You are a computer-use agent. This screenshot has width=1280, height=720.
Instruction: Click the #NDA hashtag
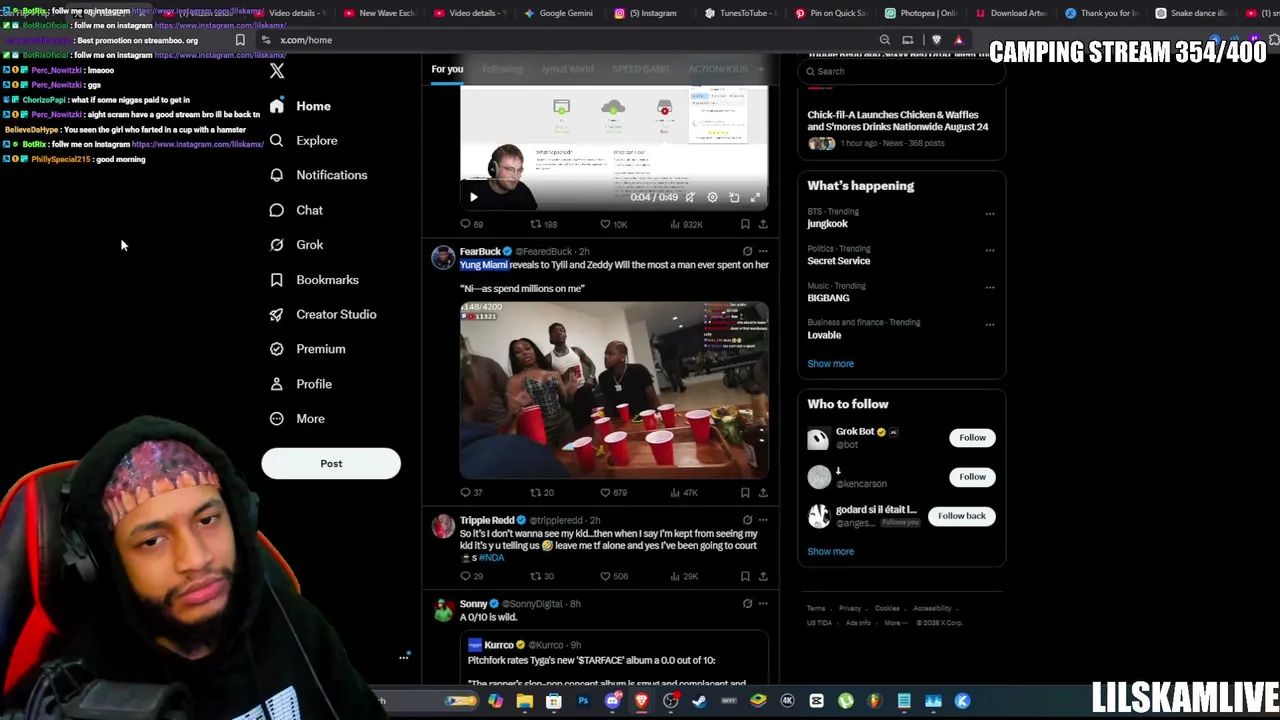click(x=492, y=558)
